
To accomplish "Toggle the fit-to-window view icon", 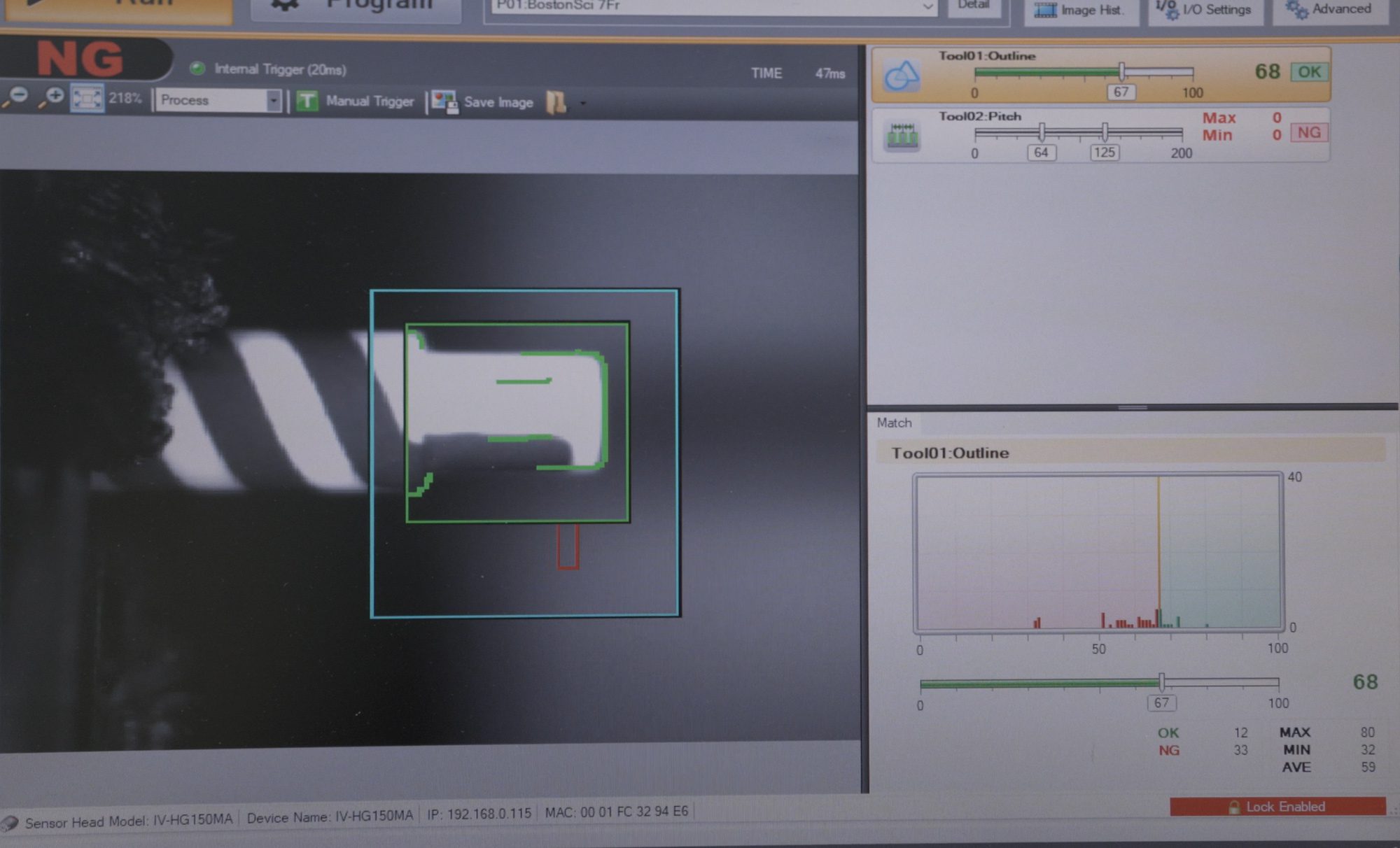I will point(87,99).
